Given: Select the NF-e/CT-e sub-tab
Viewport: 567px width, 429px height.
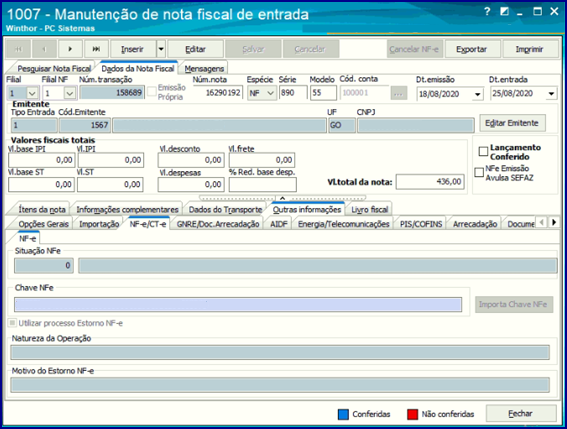Looking at the screenshot, I should pos(148,224).
